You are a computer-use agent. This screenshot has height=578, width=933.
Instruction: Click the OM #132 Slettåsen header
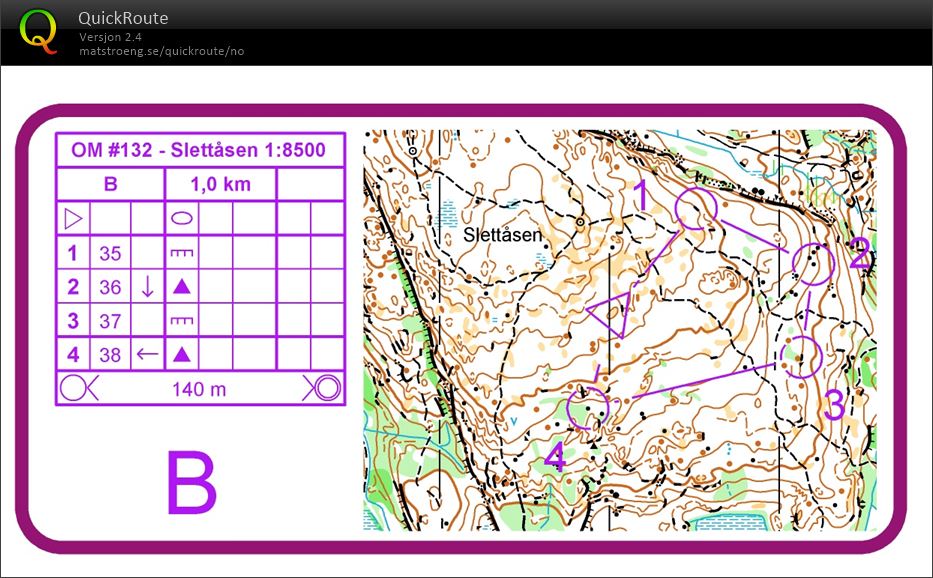pyautogui.click(x=198, y=149)
